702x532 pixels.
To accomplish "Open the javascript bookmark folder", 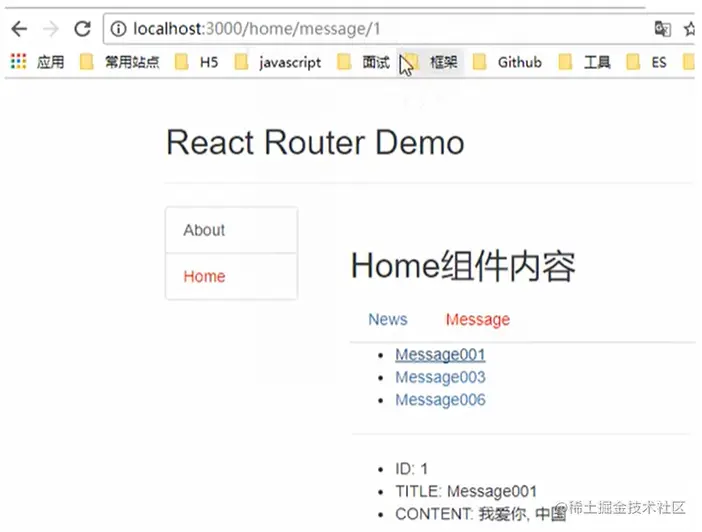I will 278,62.
